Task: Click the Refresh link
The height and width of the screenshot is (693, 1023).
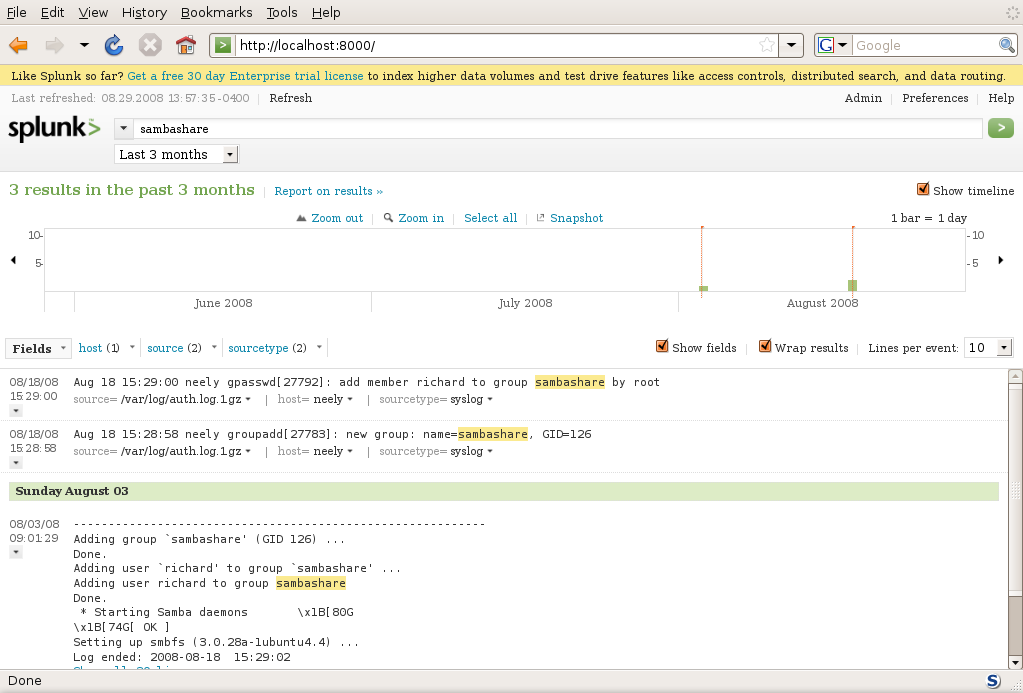Action: [x=290, y=98]
